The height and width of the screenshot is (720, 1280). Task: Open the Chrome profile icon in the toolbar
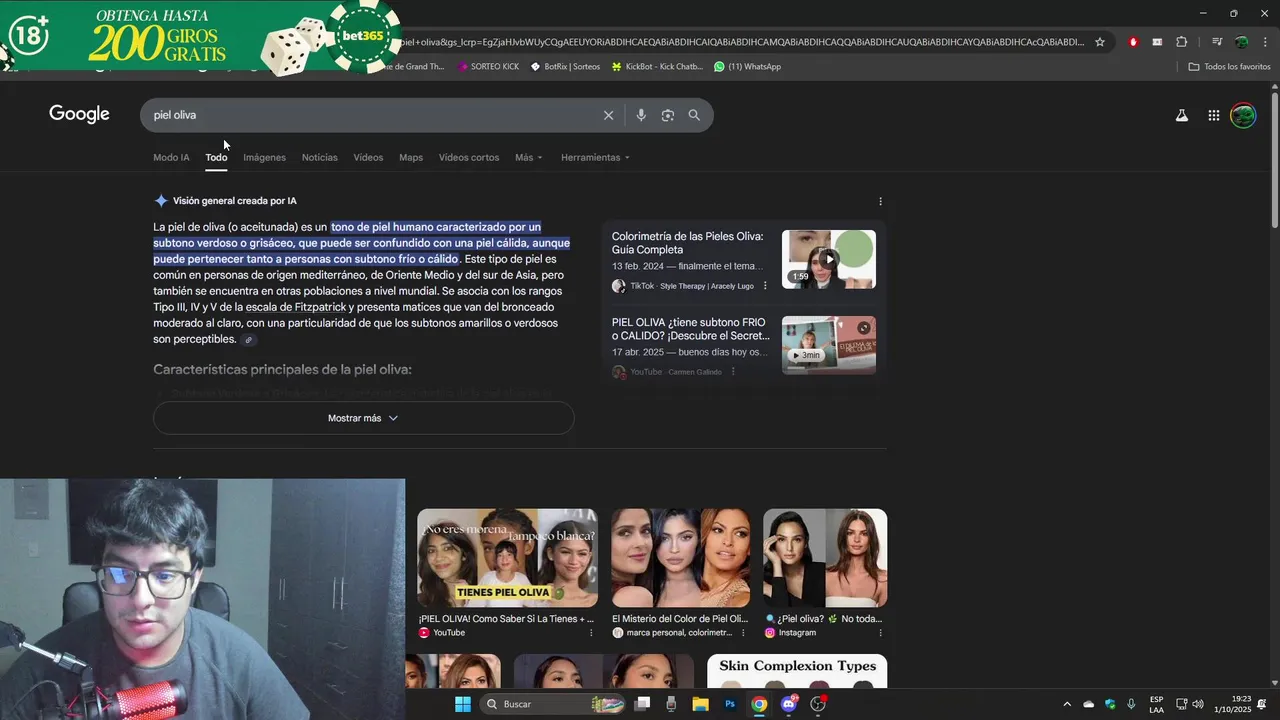[x=1241, y=42]
